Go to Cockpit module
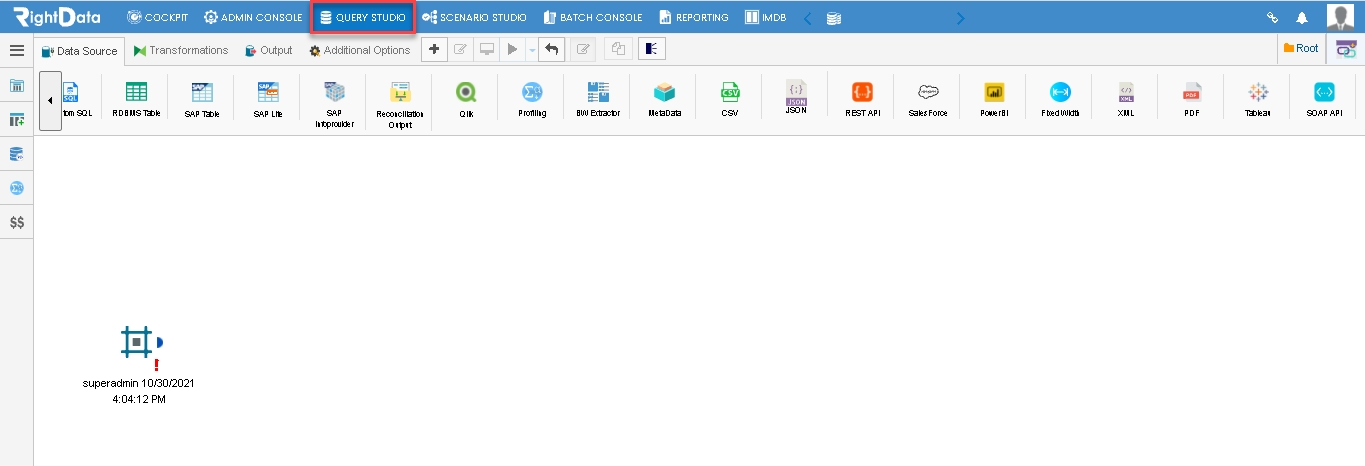This screenshot has height=466, width=1365. [x=158, y=17]
